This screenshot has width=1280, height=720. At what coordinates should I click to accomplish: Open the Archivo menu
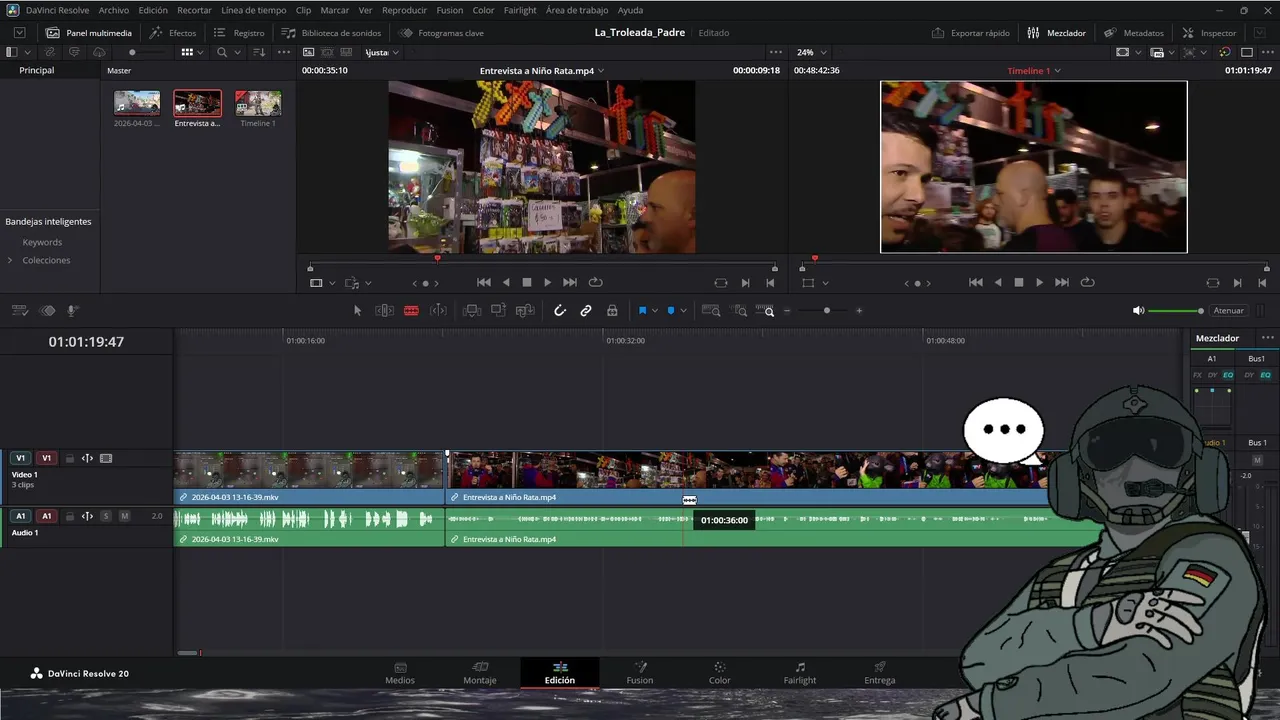point(114,10)
